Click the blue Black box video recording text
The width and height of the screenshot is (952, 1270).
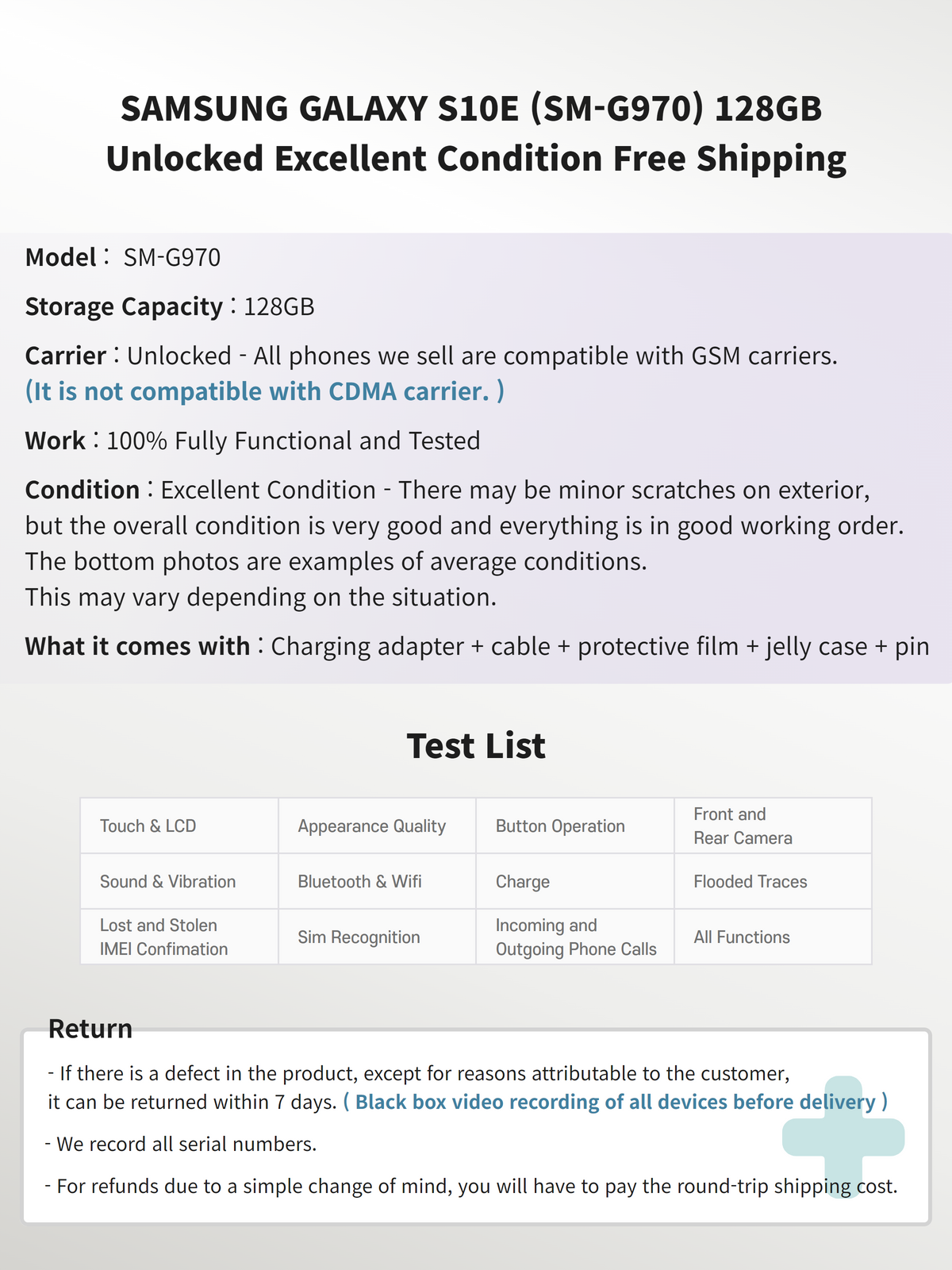coord(615,1102)
